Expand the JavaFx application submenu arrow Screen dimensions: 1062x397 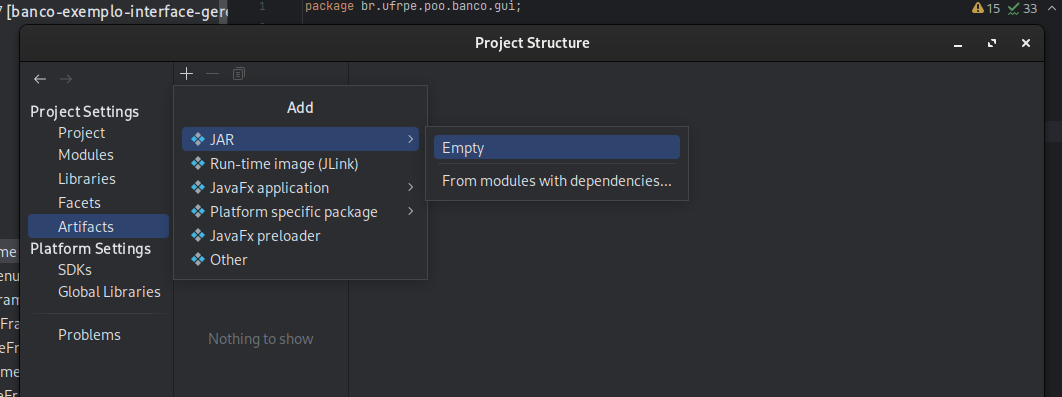tap(410, 187)
